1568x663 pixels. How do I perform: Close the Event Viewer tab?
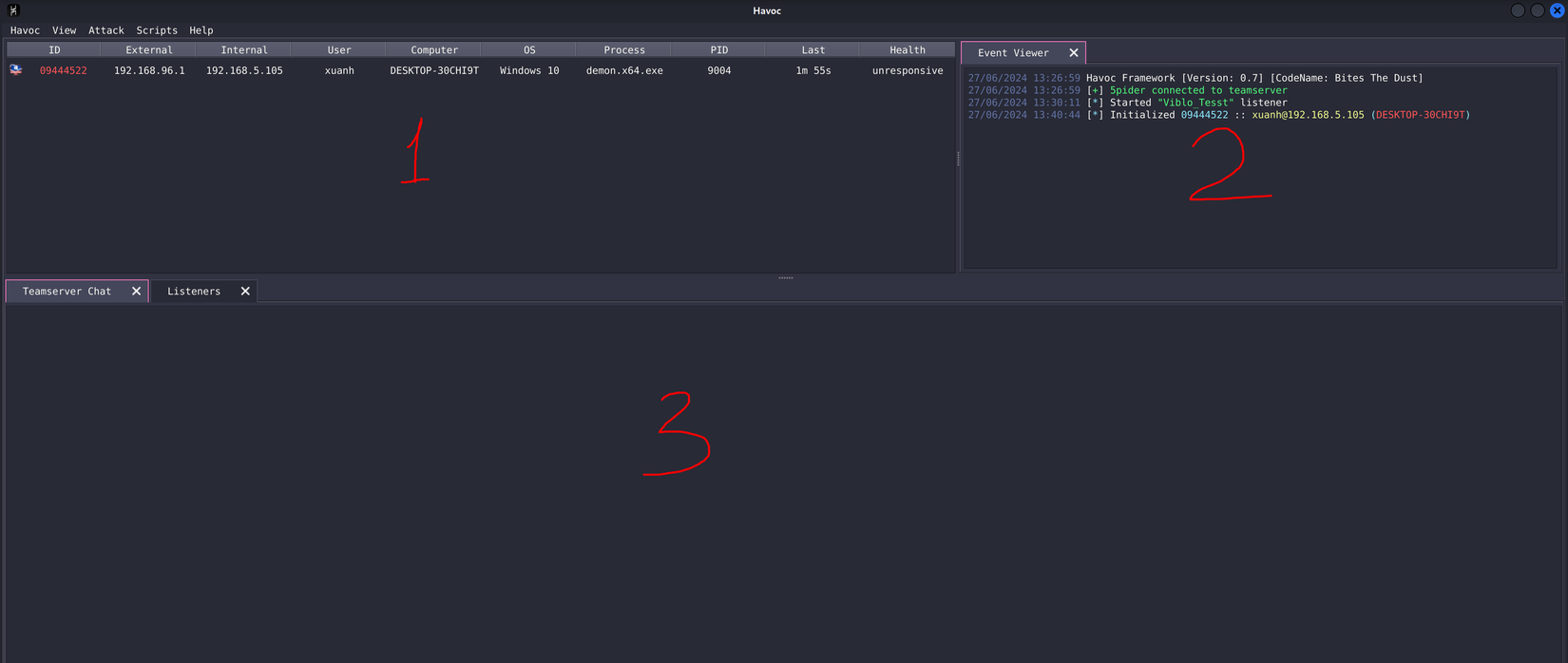(x=1074, y=53)
